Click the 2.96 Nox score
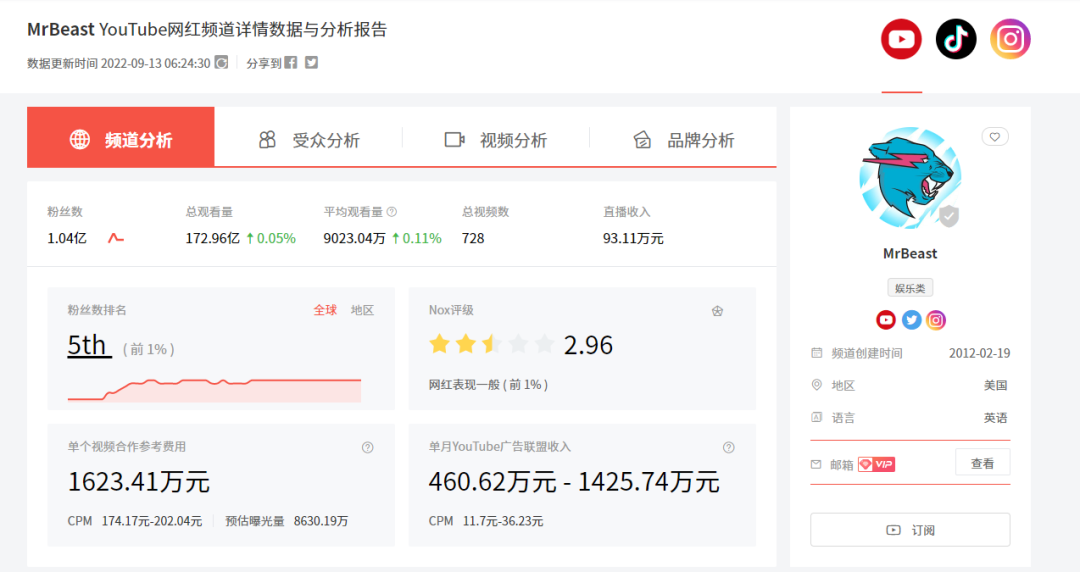1080x572 pixels. click(x=588, y=345)
